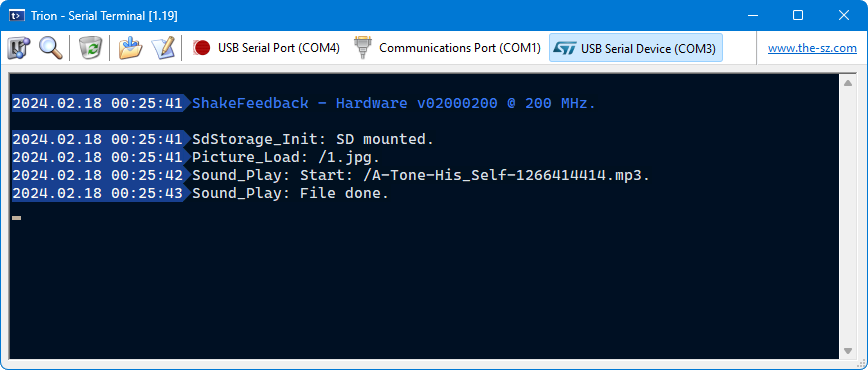The image size is (868, 370).
Task: Maximize the Trion Serial Terminal window
Action: point(798,16)
